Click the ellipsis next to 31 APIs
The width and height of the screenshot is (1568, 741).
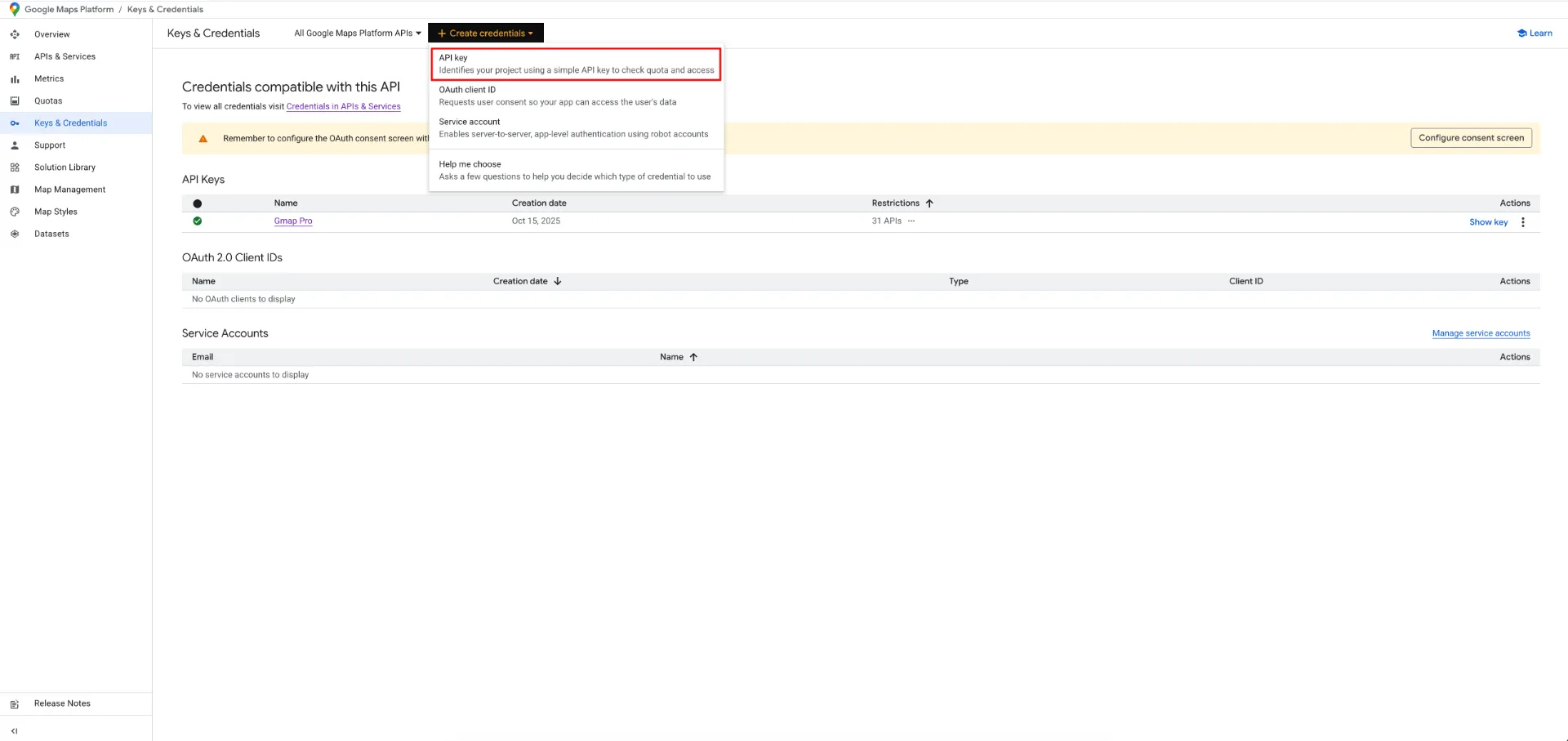click(x=911, y=221)
